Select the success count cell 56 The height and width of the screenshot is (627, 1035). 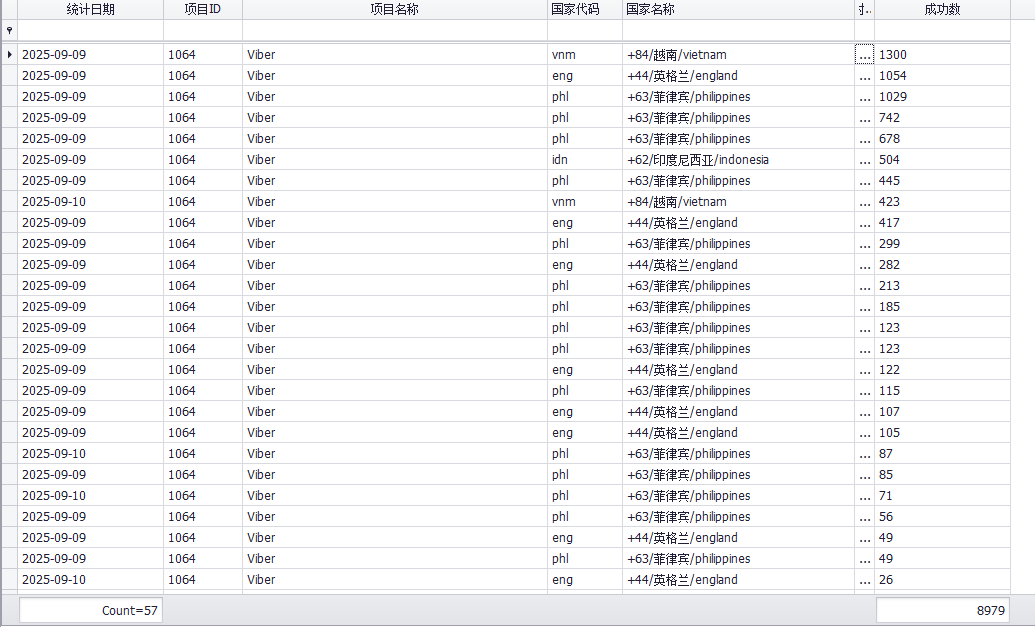[942, 517]
